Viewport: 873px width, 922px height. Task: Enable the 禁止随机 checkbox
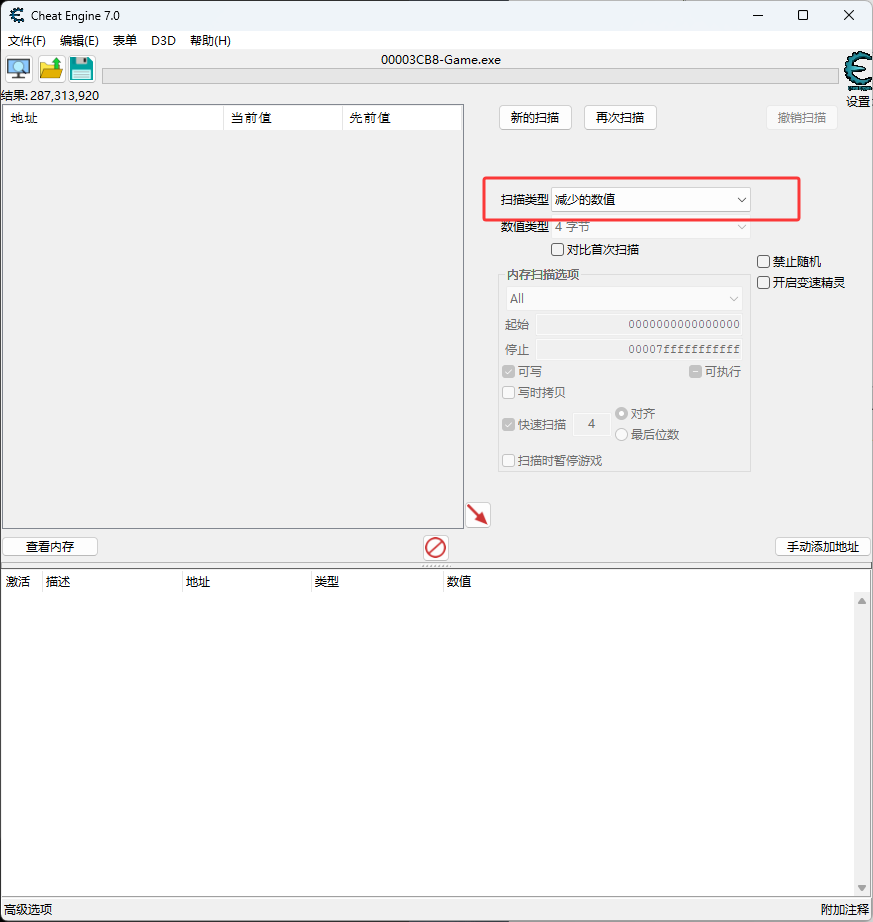click(764, 262)
